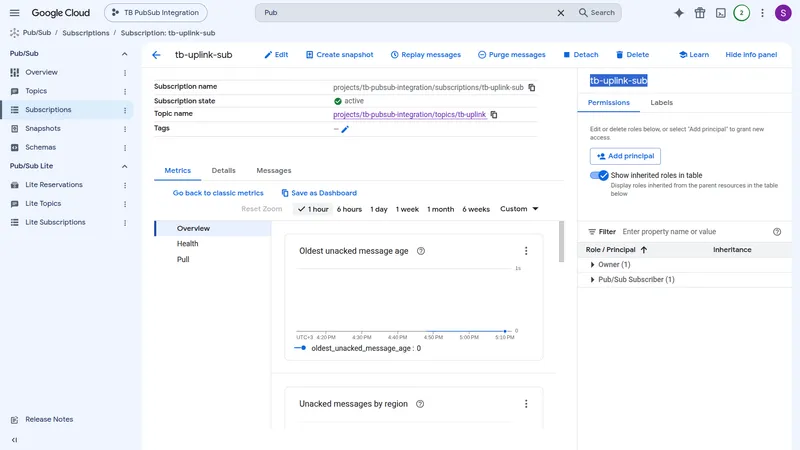Select the 1 week time range
Viewport: 800px width, 450px height.
407,209
